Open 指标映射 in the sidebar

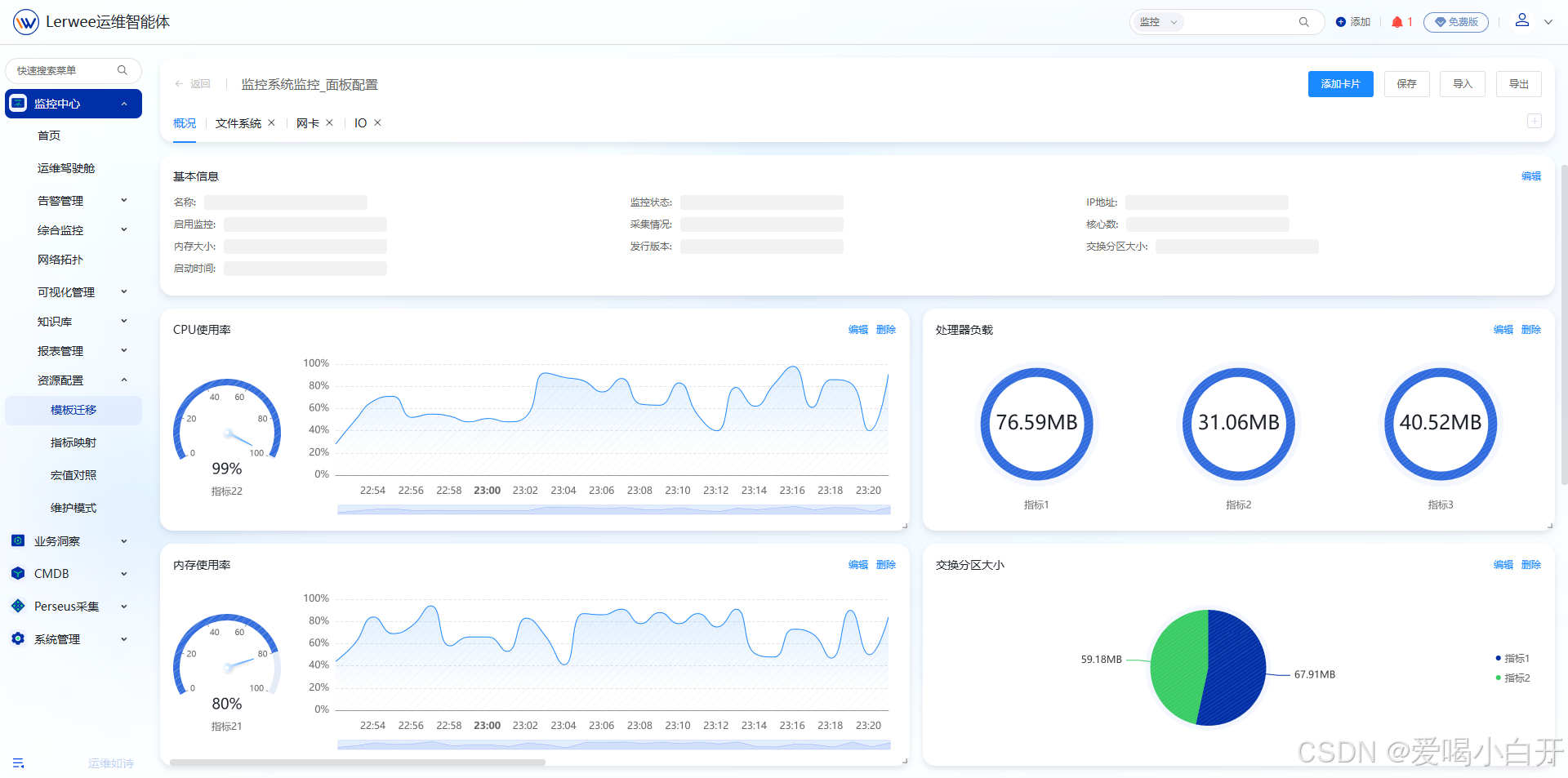tap(73, 442)
